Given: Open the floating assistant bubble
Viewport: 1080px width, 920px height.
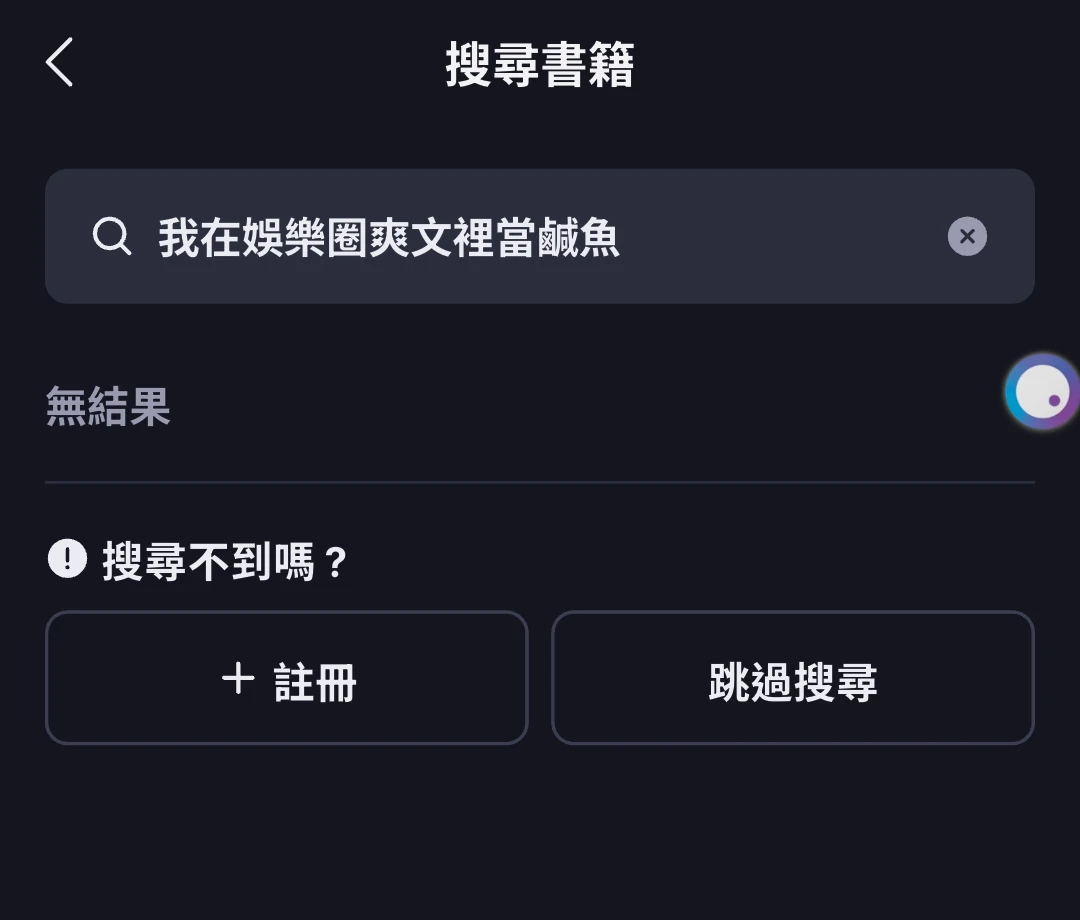Looking at the screenshot, I should click(x=1043, y=392).
